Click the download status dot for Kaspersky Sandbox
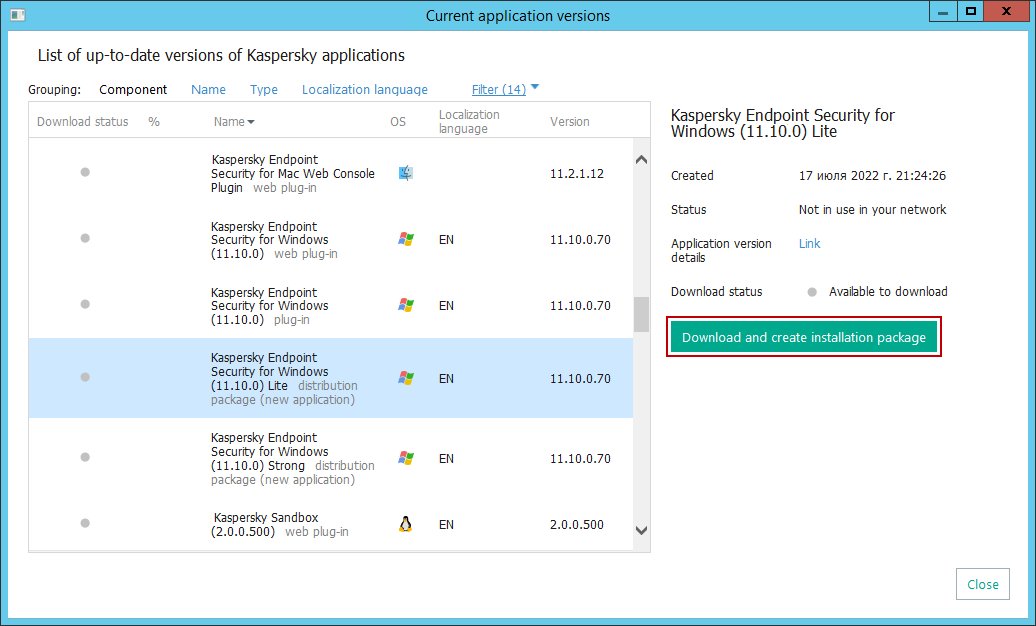This screenshot has height=626, width=1036. click(x=85, y=523)
